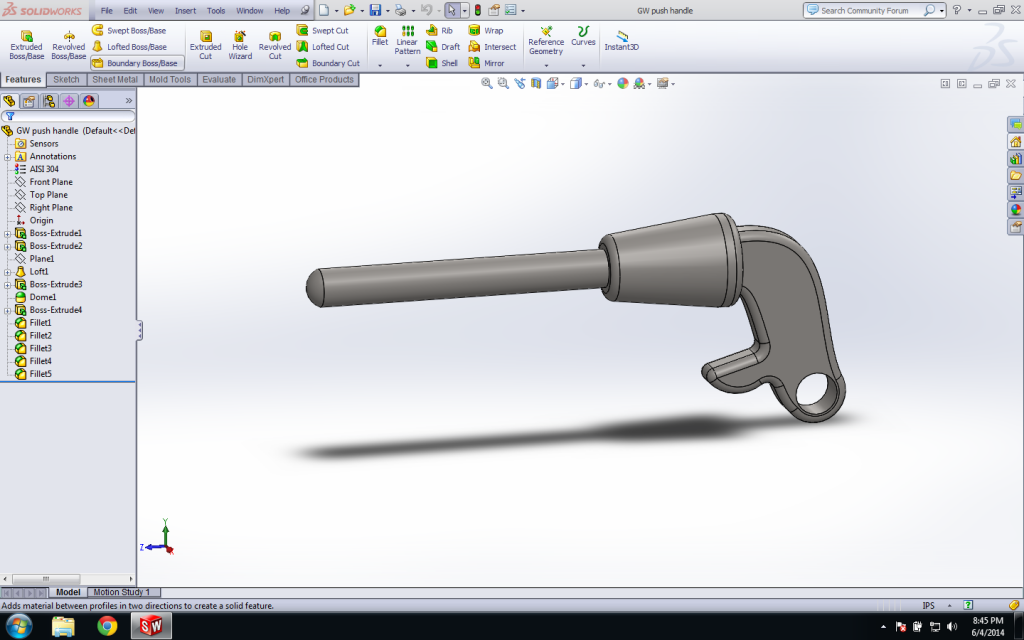The width and height of the screenshot is (1024, 640).
Task: Open the Edit Appearance color wheel
Action: click(x=623, y=84)
